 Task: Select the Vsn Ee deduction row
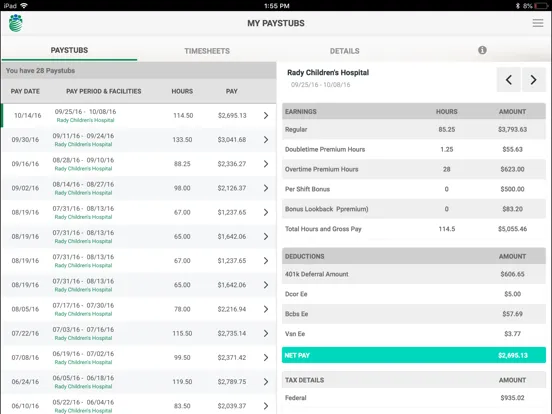coord(414,334)
